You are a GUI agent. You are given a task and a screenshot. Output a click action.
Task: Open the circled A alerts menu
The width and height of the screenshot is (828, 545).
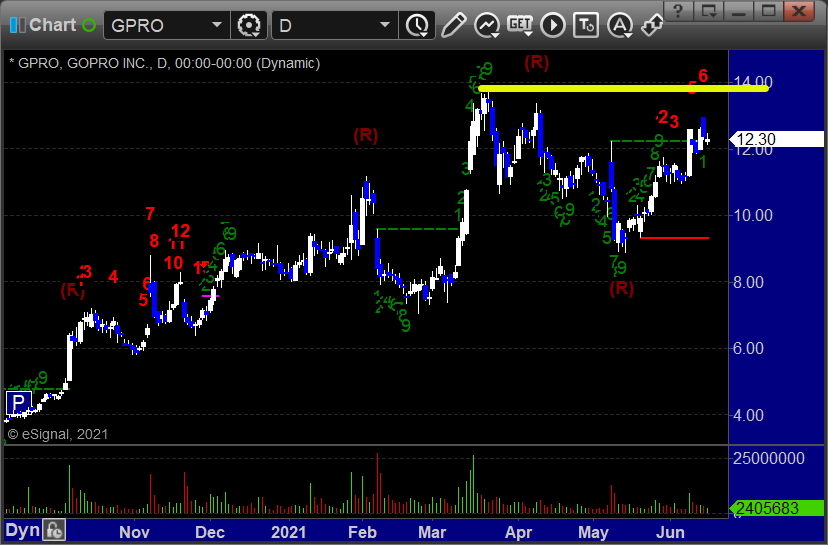[619, 25]
